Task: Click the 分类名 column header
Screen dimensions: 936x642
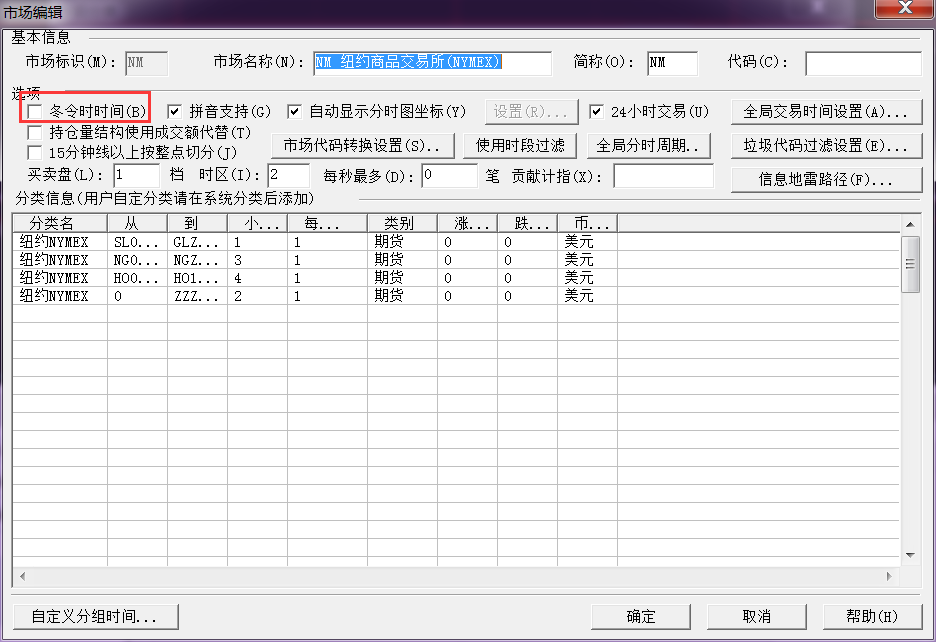Action: click(x=60, y=223)
